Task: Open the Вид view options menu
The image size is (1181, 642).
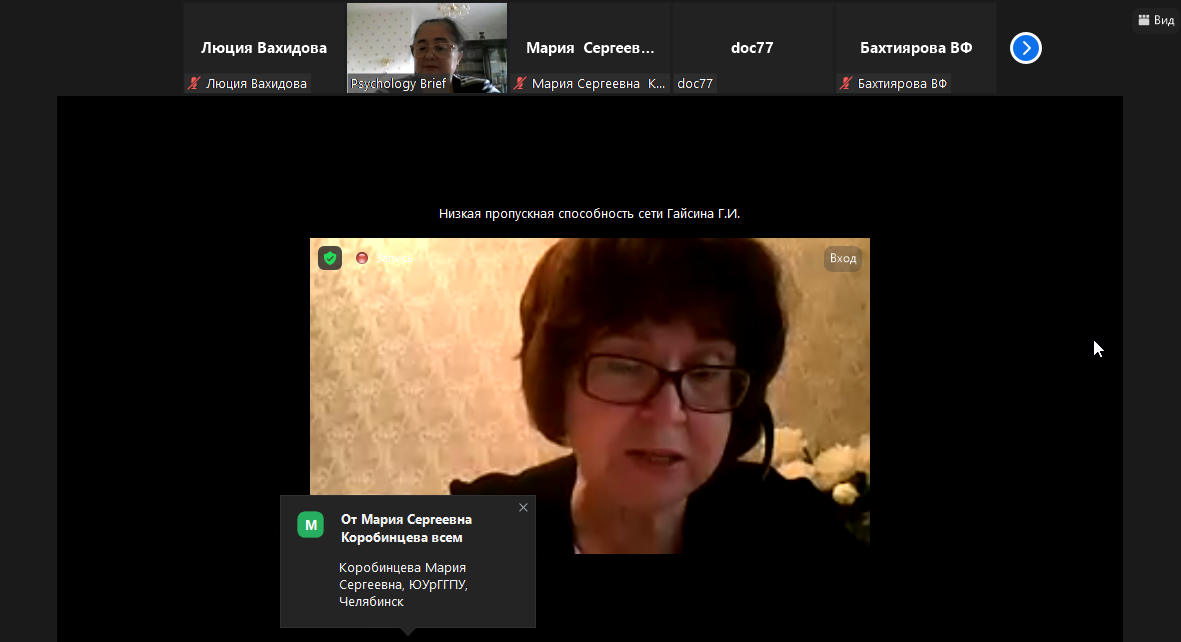Action: [x=1157, y=19]
